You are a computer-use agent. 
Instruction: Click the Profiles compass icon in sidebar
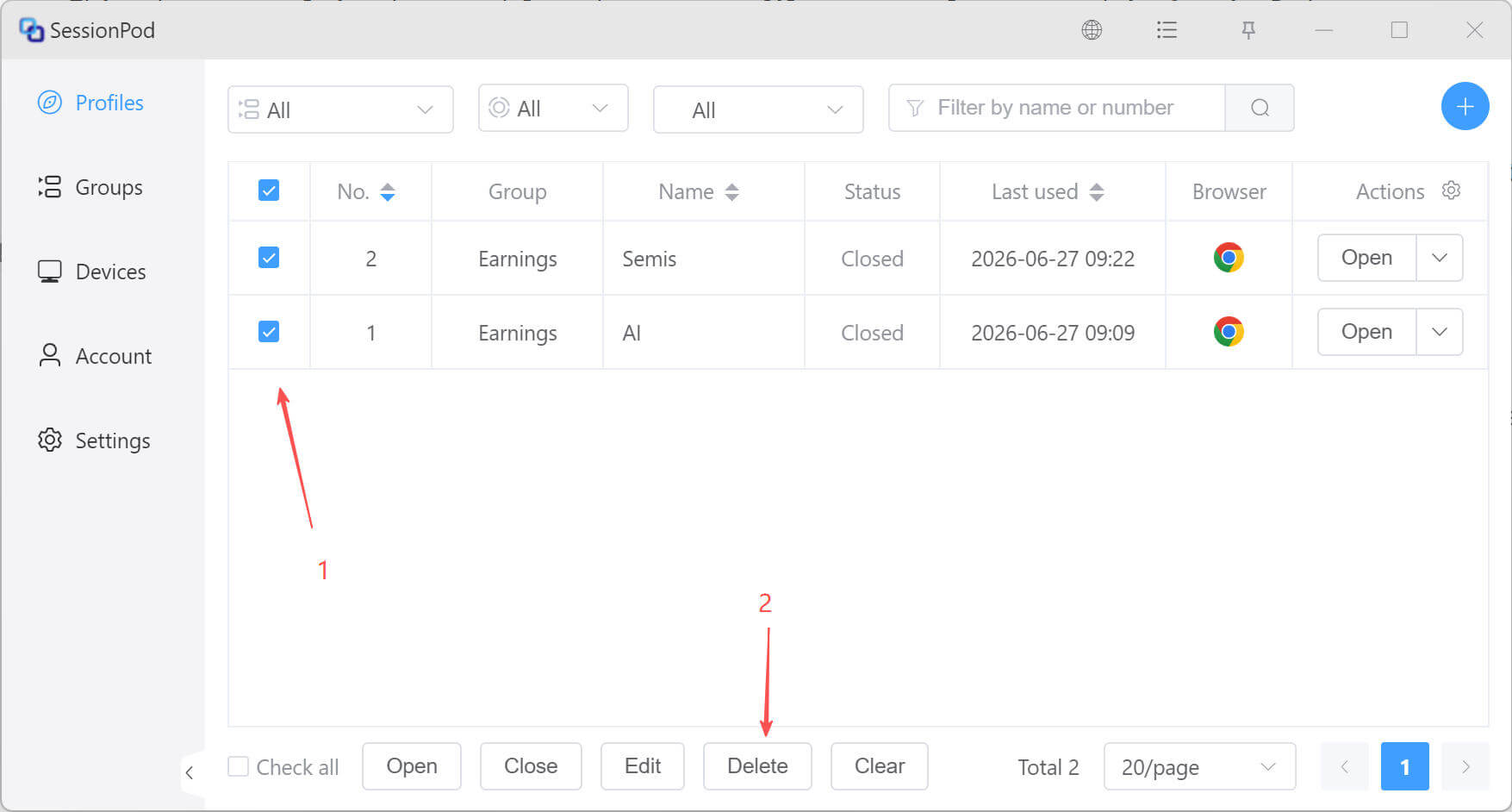(x=50, y=103)
